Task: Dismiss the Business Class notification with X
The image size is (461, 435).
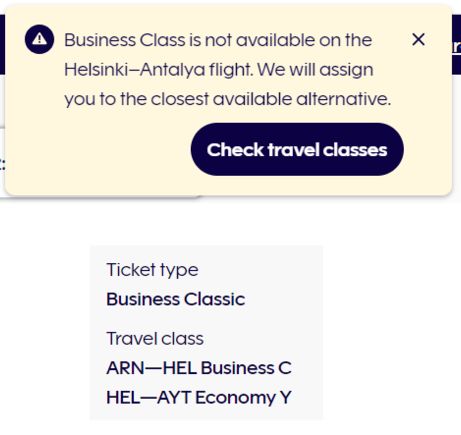Action: pos(418,39)
